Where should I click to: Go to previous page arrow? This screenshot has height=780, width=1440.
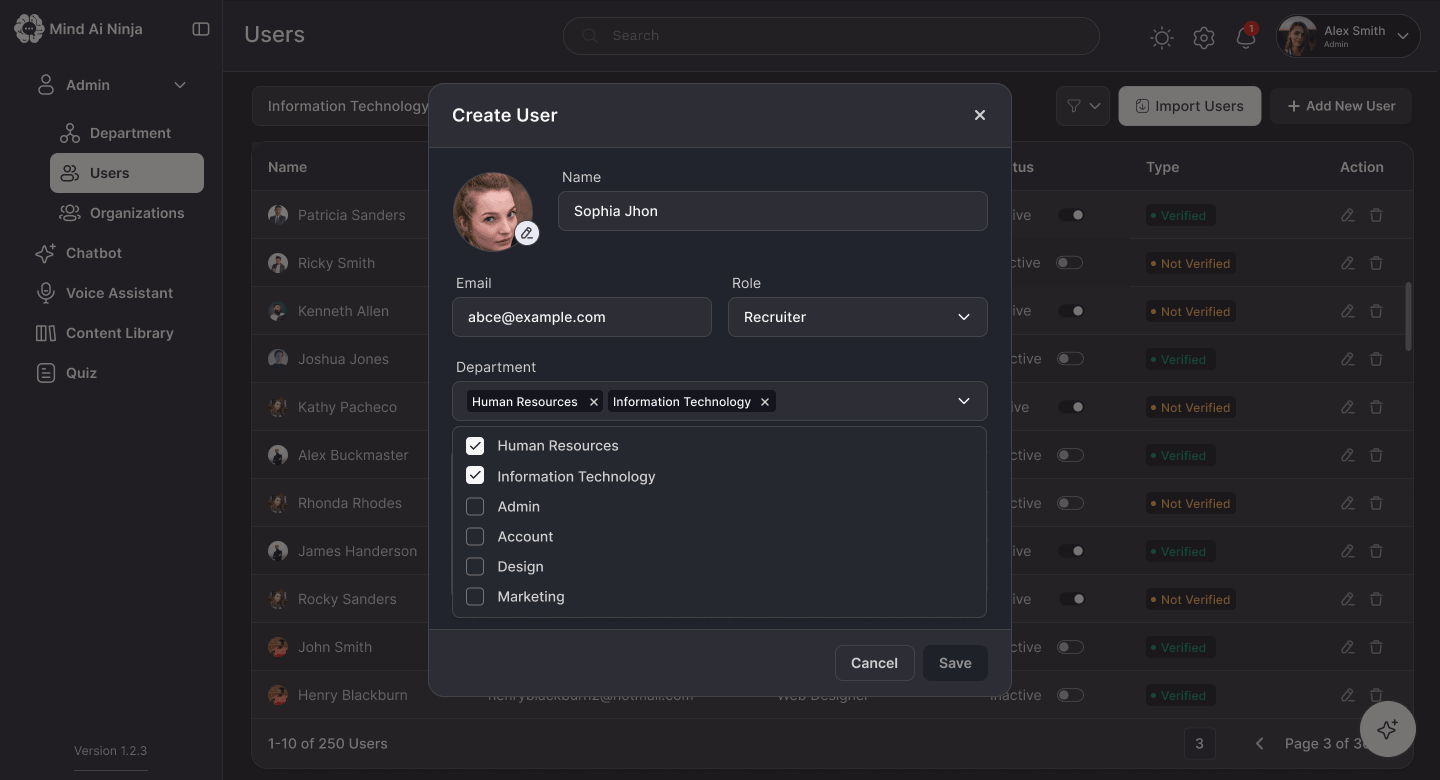pos(1260,743)
